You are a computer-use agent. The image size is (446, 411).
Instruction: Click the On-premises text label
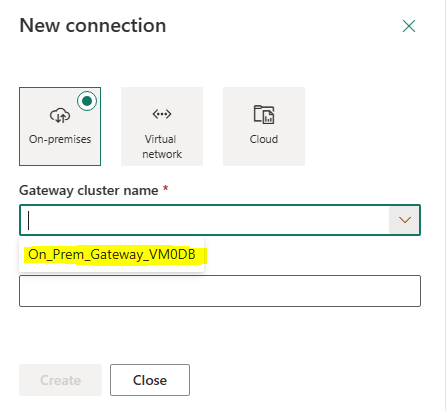[x=60, y=139]
